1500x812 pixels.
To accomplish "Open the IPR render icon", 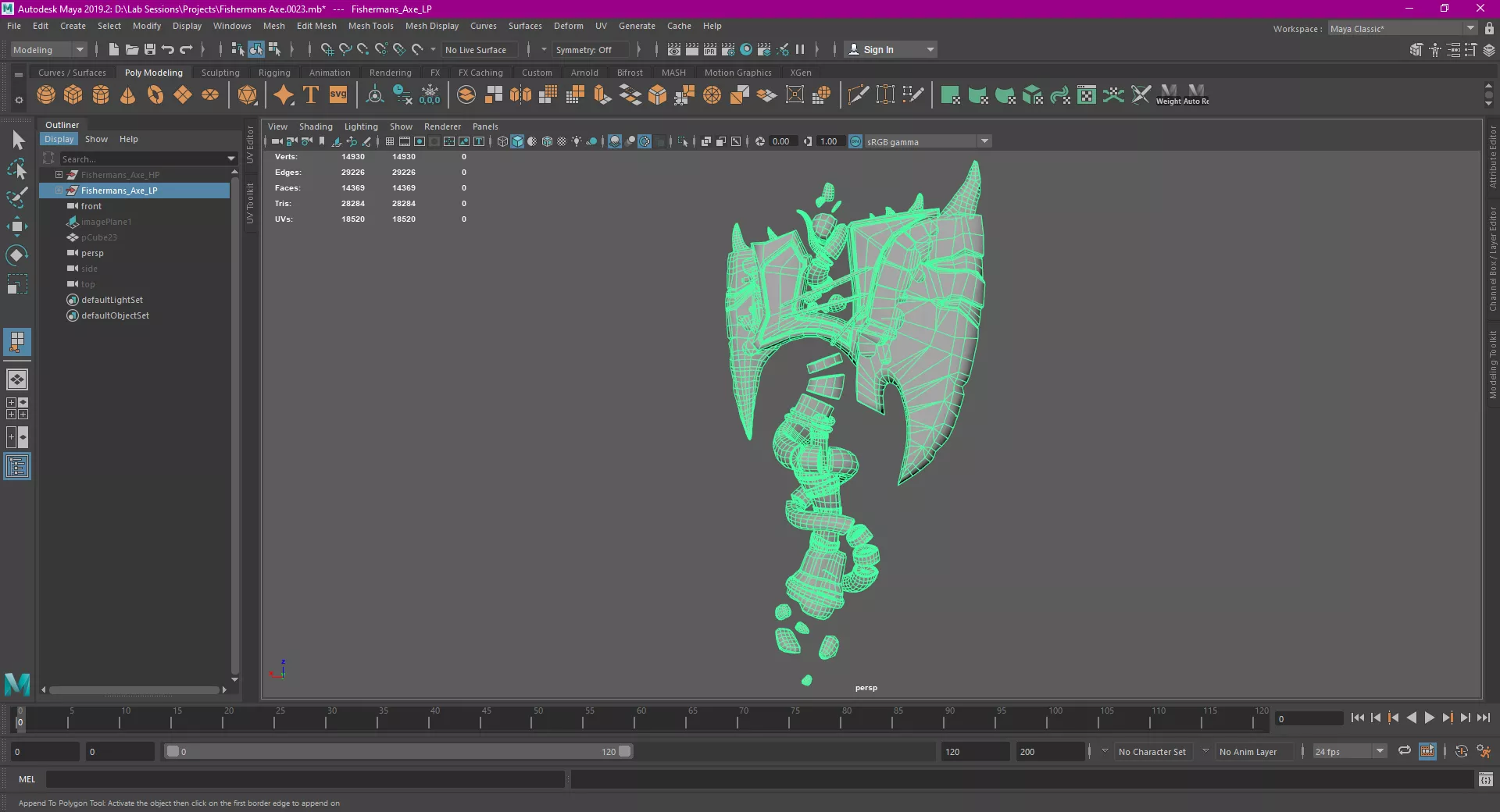I will tap(709, 49).
